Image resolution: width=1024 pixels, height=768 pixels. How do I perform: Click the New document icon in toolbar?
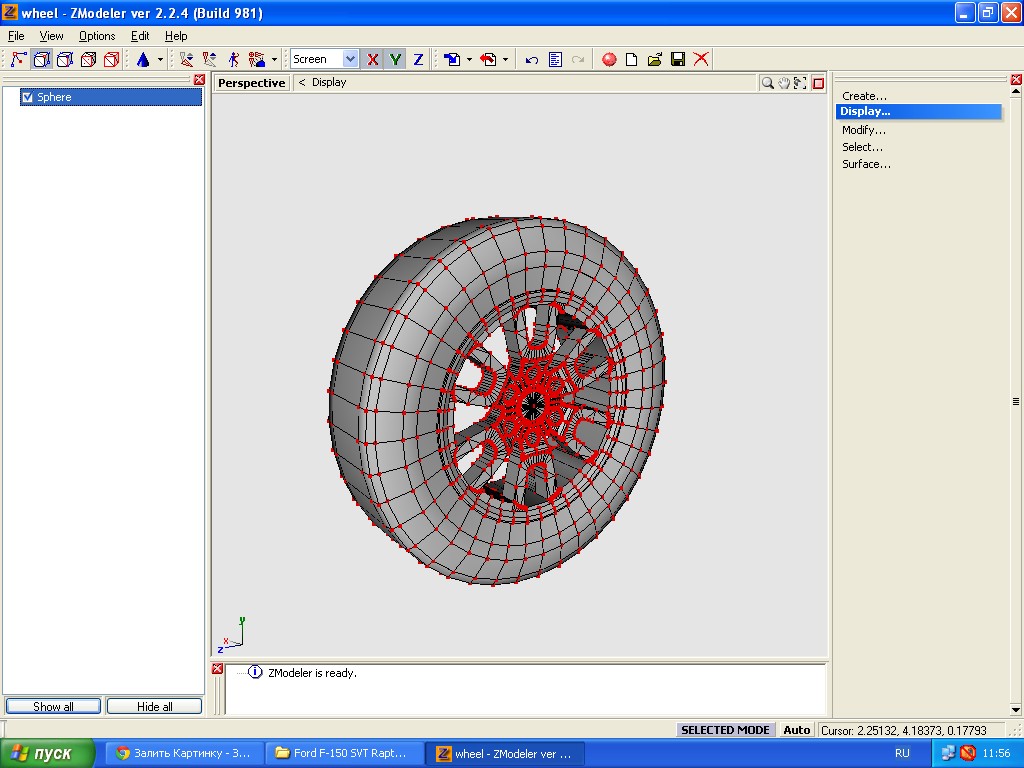tap(632, 60)
